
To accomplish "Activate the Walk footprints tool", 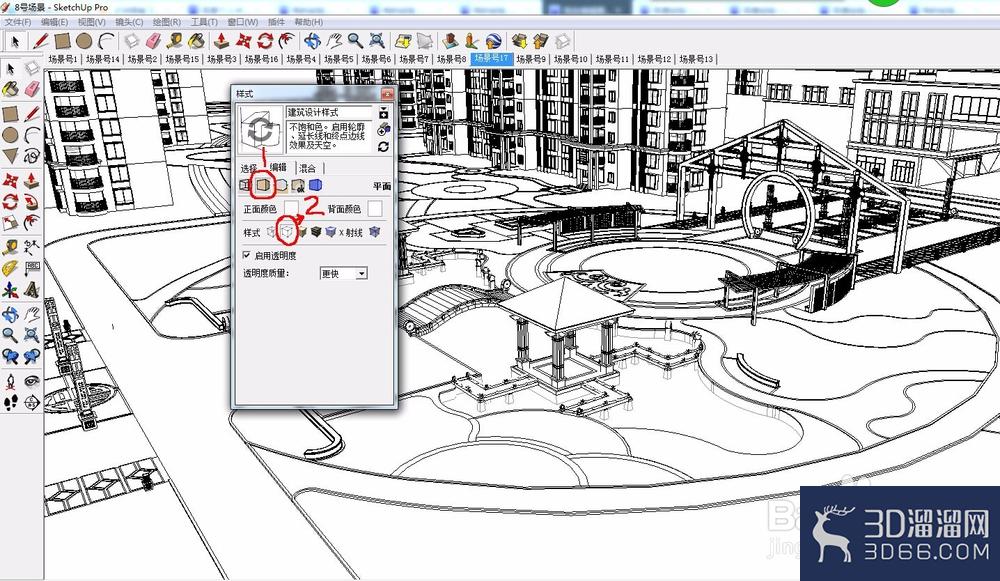I will pyautogui.click(x=10, y=402).
